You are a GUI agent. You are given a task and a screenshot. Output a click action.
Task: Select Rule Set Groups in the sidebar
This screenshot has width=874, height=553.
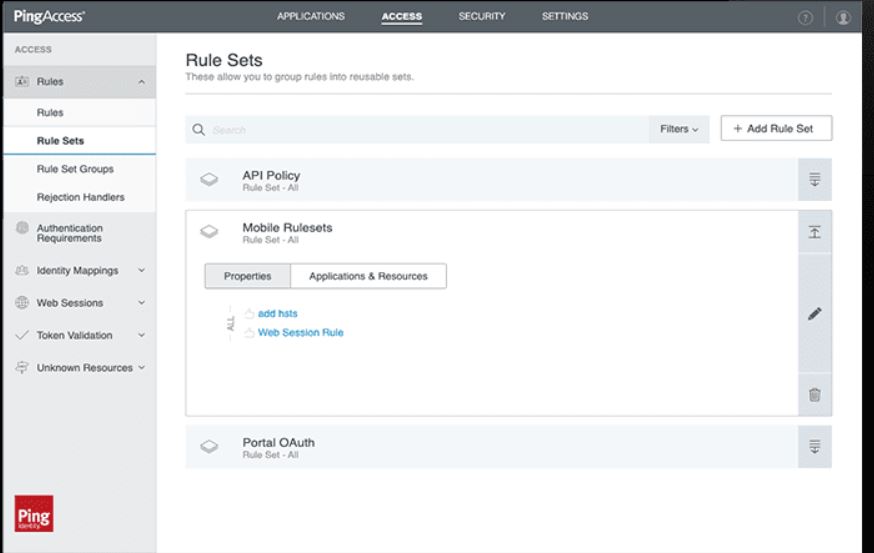[x=75, y=169]
